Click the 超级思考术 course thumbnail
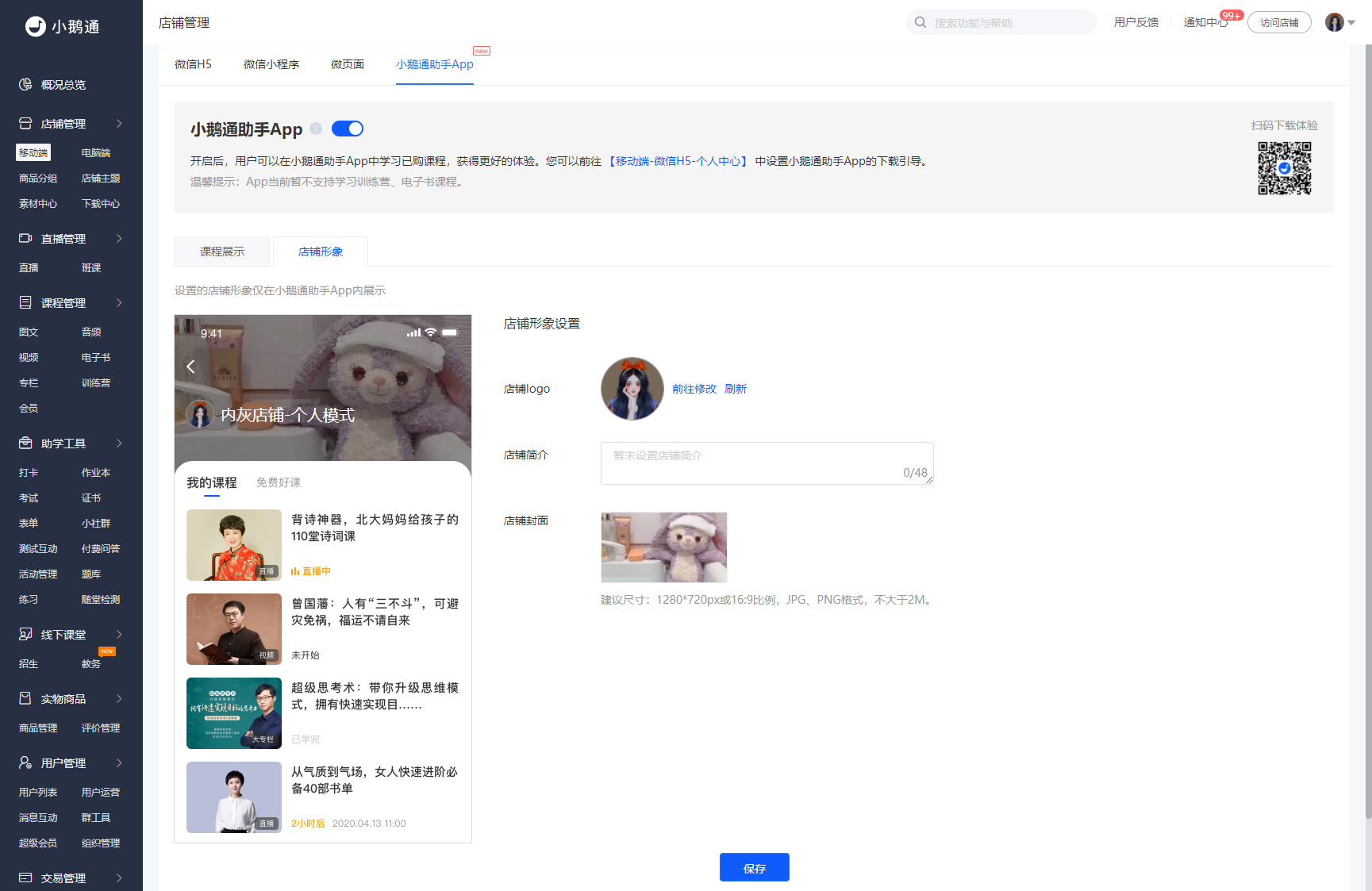This screenshot has height=891, width=1372. coord(234,713)
